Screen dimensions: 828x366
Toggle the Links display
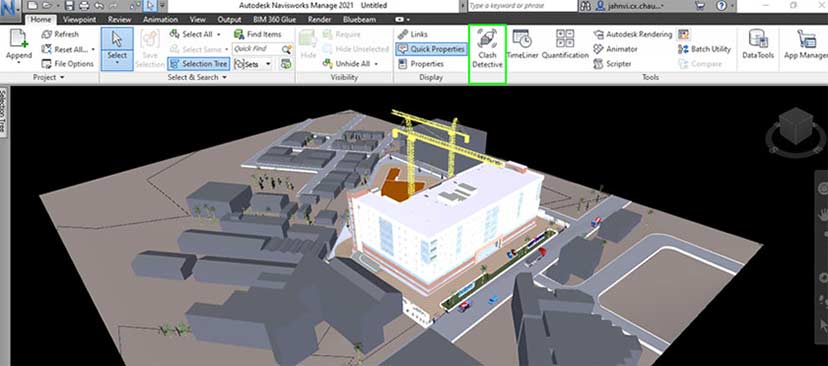coord(413,34)
